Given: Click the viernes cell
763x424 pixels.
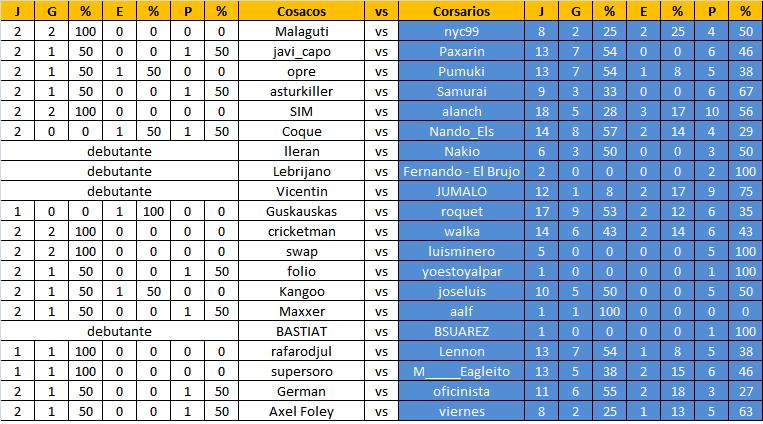Looking at the screenshot, I should pos(461,411).
